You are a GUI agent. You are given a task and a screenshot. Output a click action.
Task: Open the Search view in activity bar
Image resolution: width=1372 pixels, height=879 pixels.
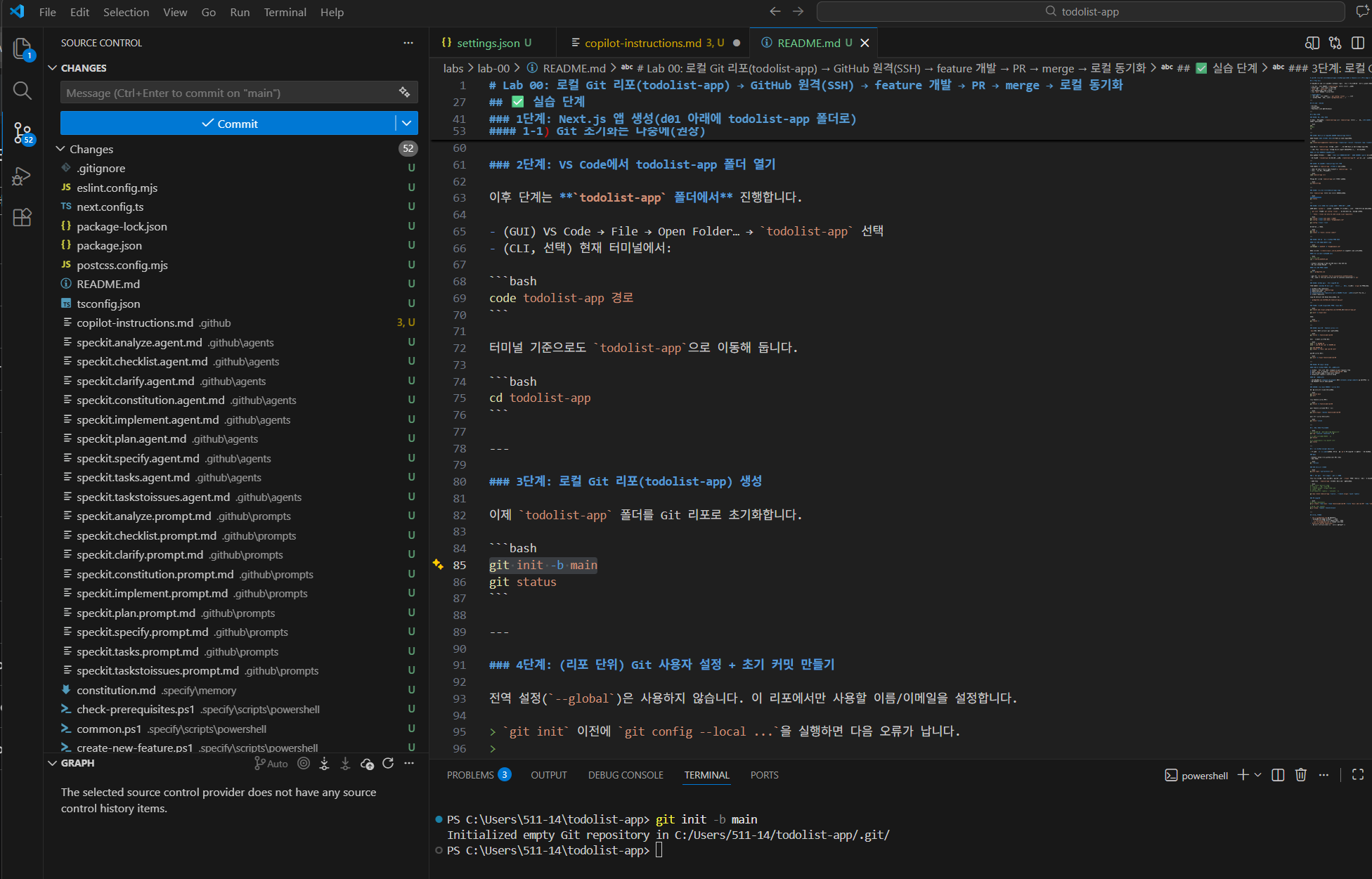[22, 91]
